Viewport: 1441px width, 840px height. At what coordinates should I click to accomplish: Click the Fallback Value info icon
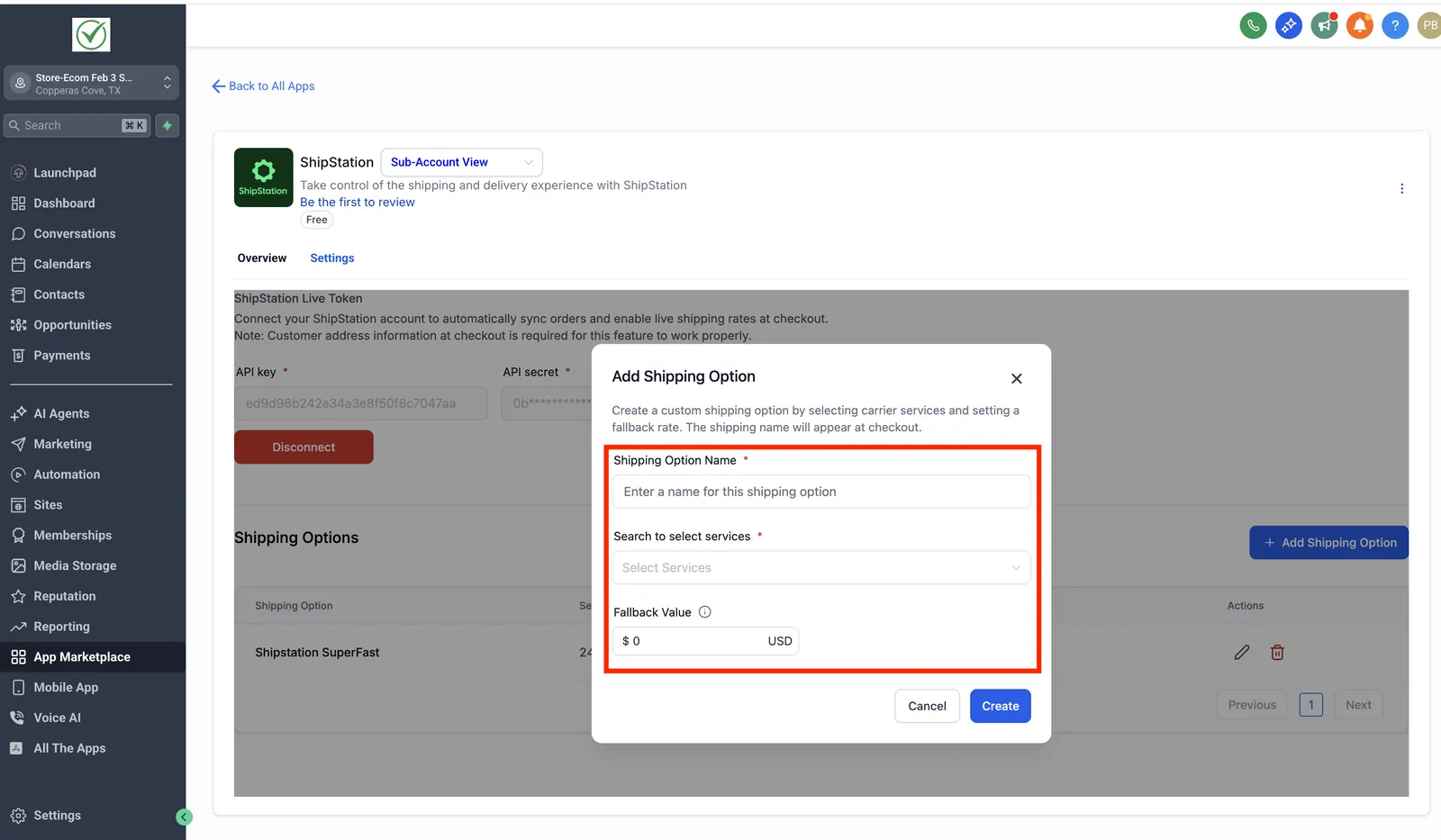pos(705,612)
